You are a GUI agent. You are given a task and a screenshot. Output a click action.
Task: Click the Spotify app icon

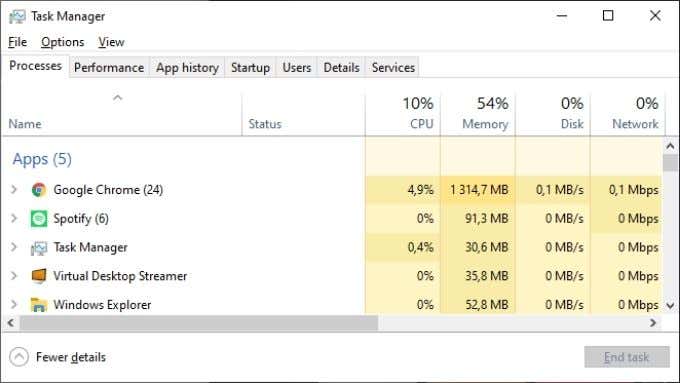tap(39, 219)
